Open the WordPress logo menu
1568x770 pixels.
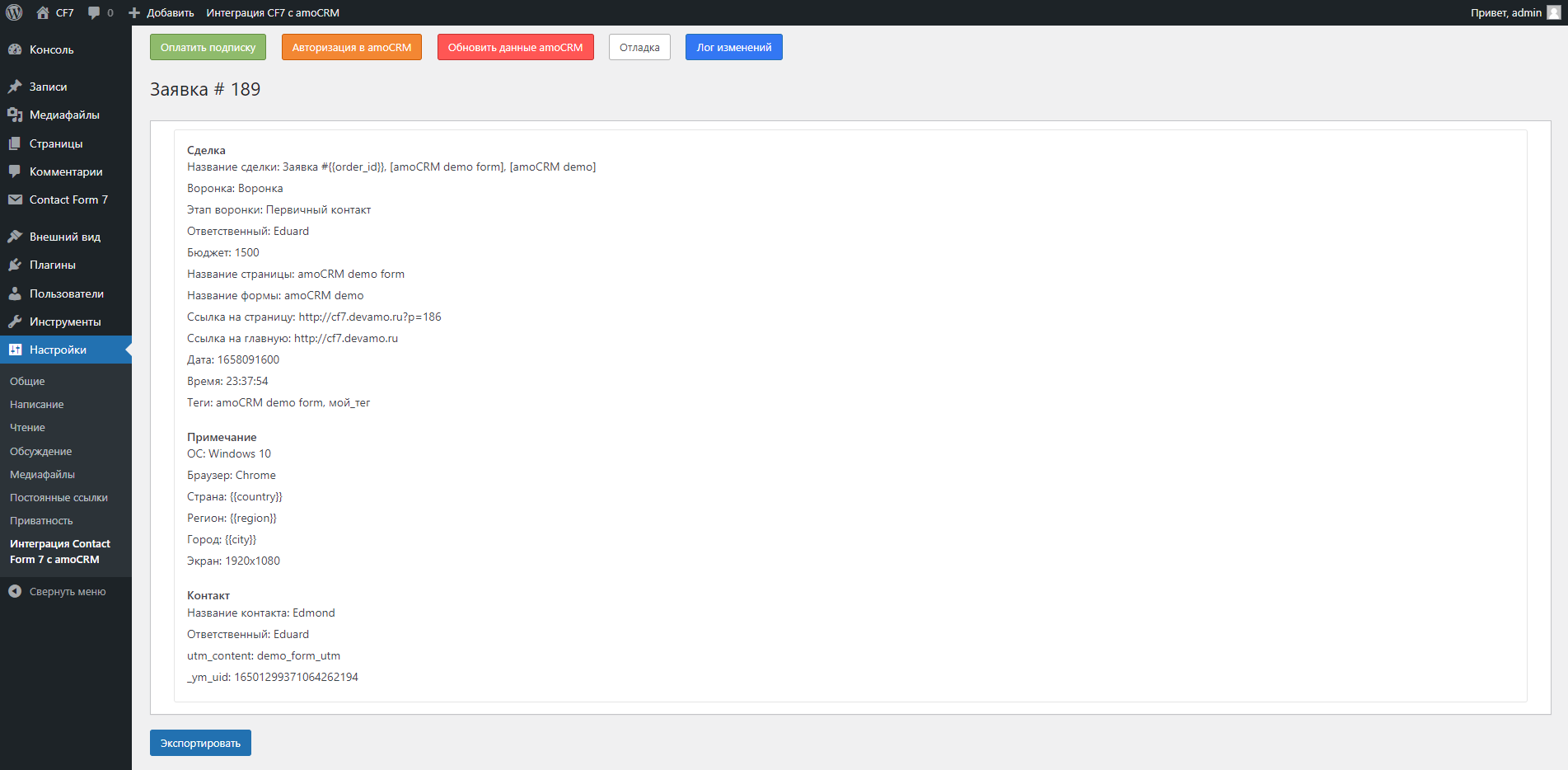13,12
